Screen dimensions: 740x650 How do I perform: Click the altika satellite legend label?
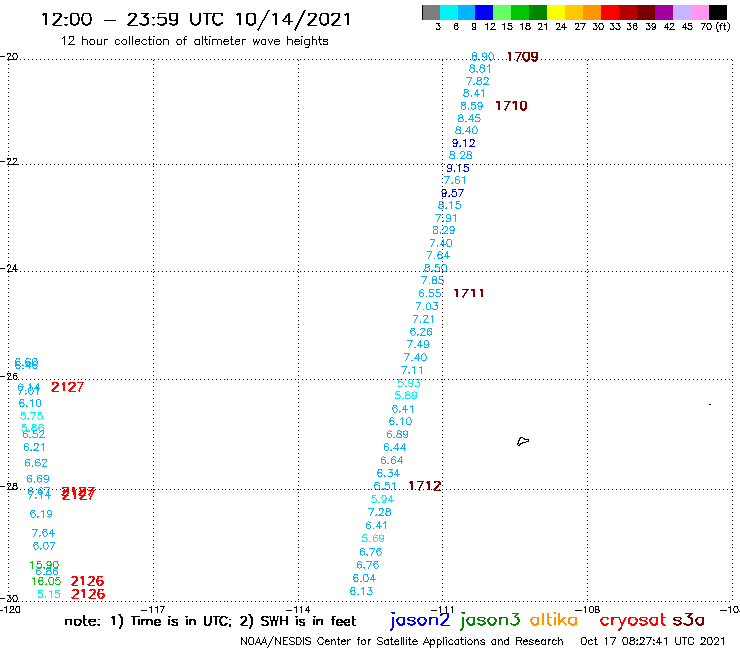[x=554, y=620]
